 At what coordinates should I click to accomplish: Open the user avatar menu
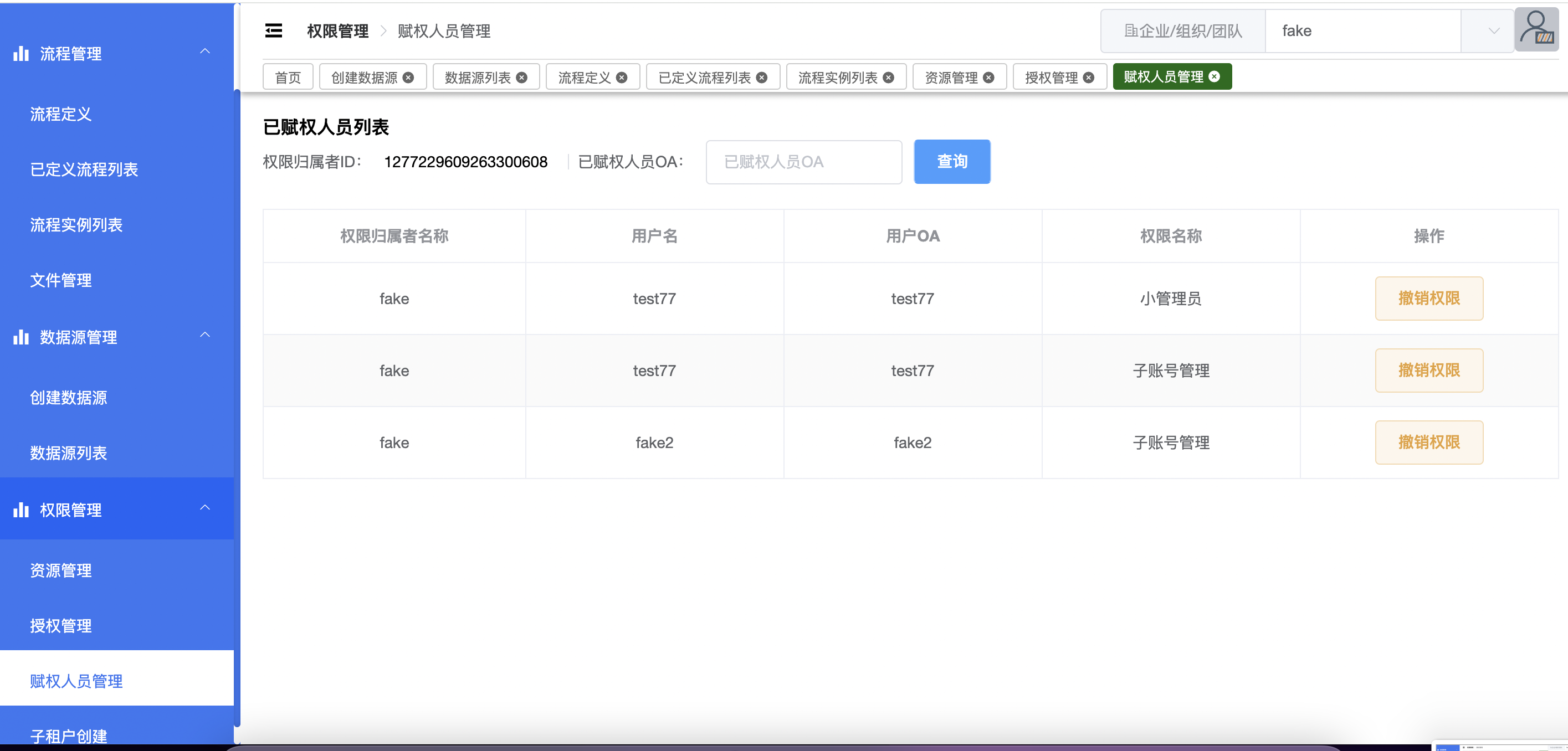tap(1536, 30)
